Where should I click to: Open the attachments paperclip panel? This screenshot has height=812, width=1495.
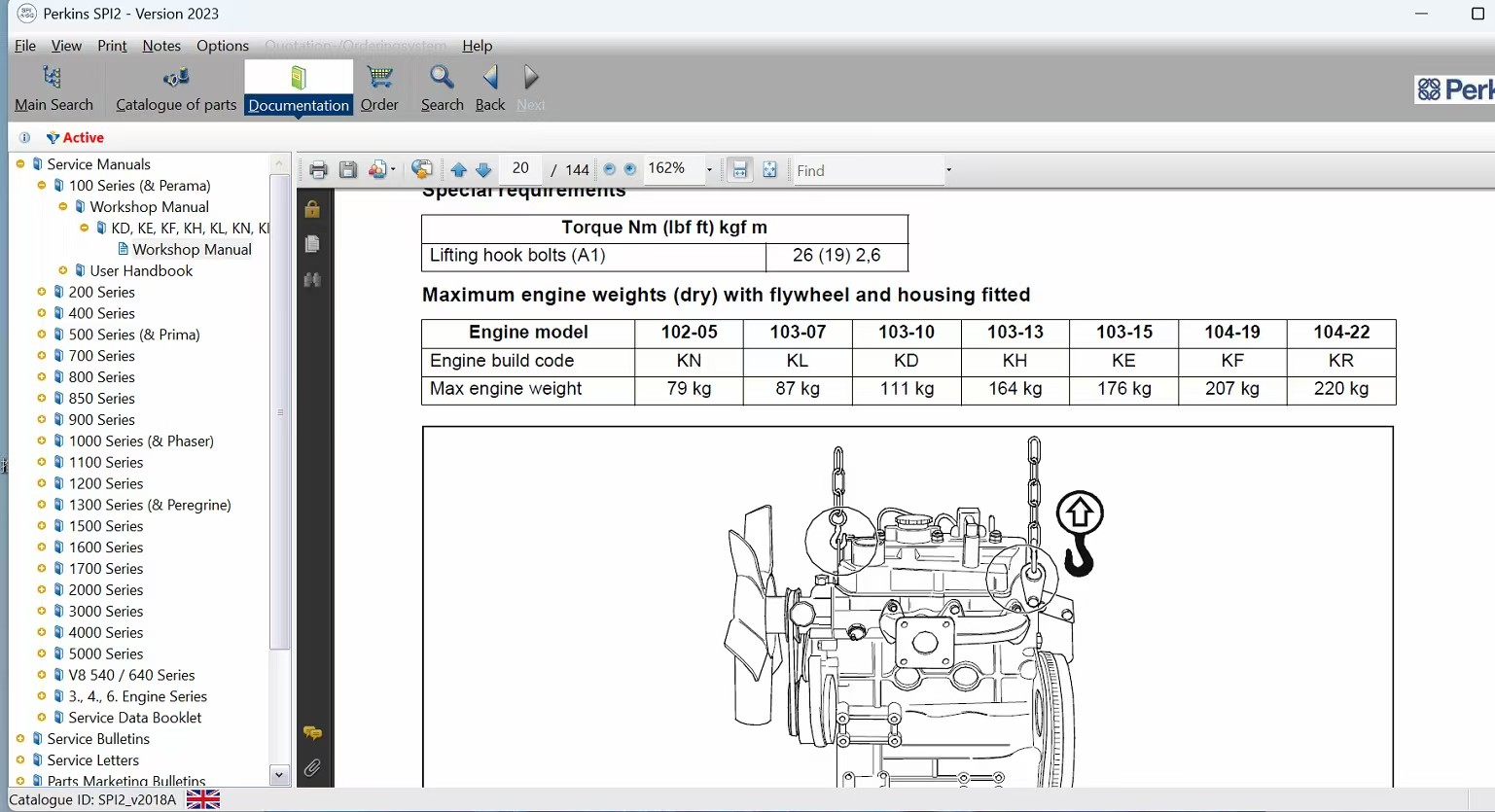click(x=312, y=768)
